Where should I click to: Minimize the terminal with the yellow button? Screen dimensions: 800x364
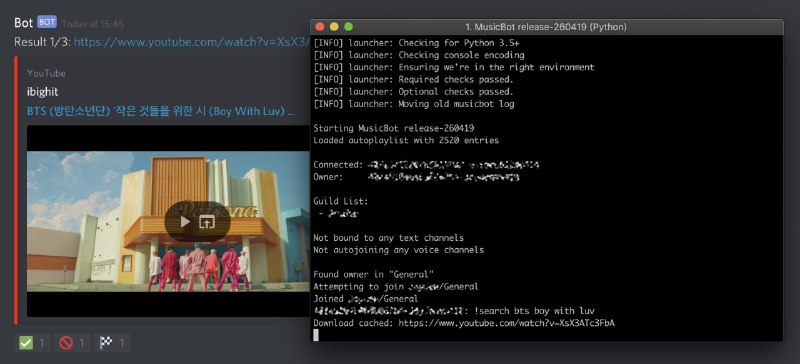[x=334, y=27]
